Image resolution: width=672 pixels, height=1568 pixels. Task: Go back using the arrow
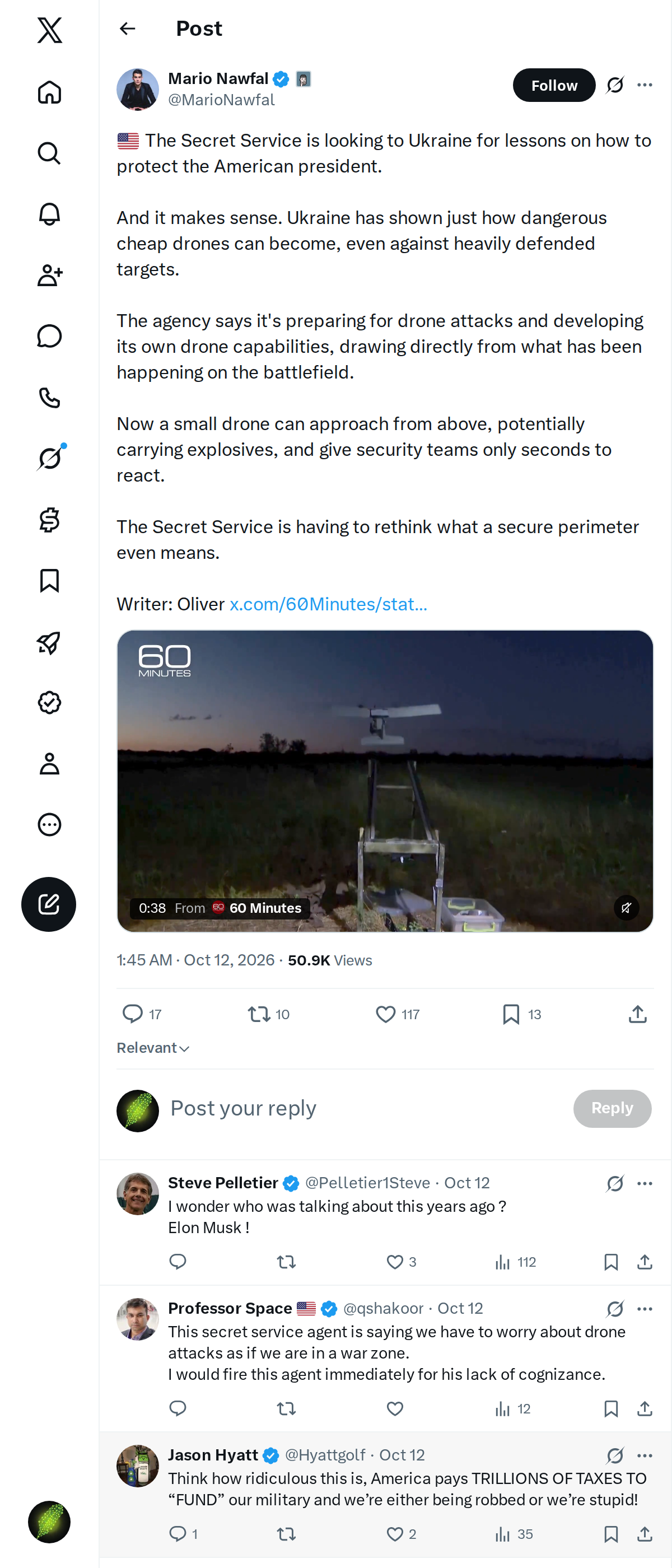127,29
